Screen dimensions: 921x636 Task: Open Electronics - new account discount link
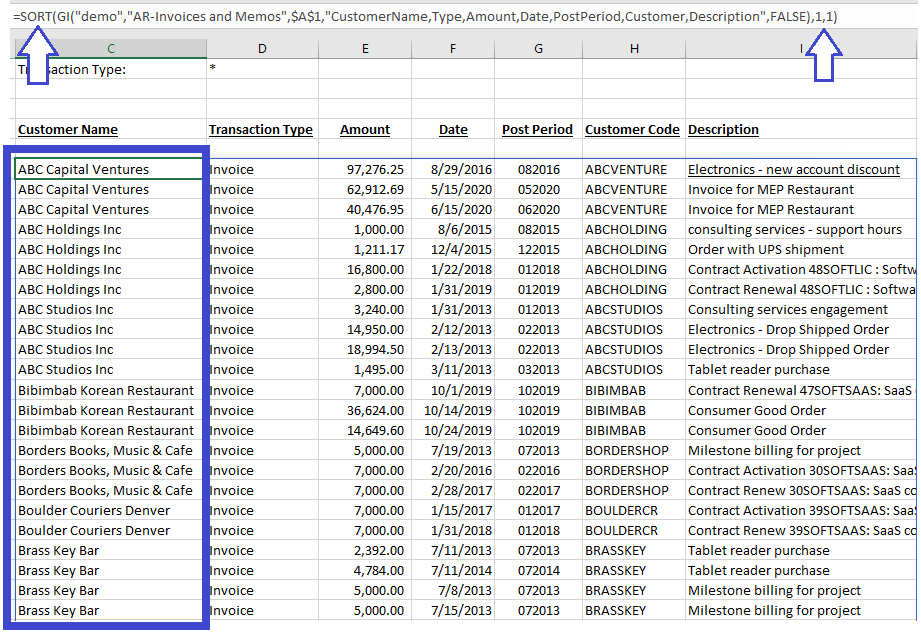[x=794, y=170]
